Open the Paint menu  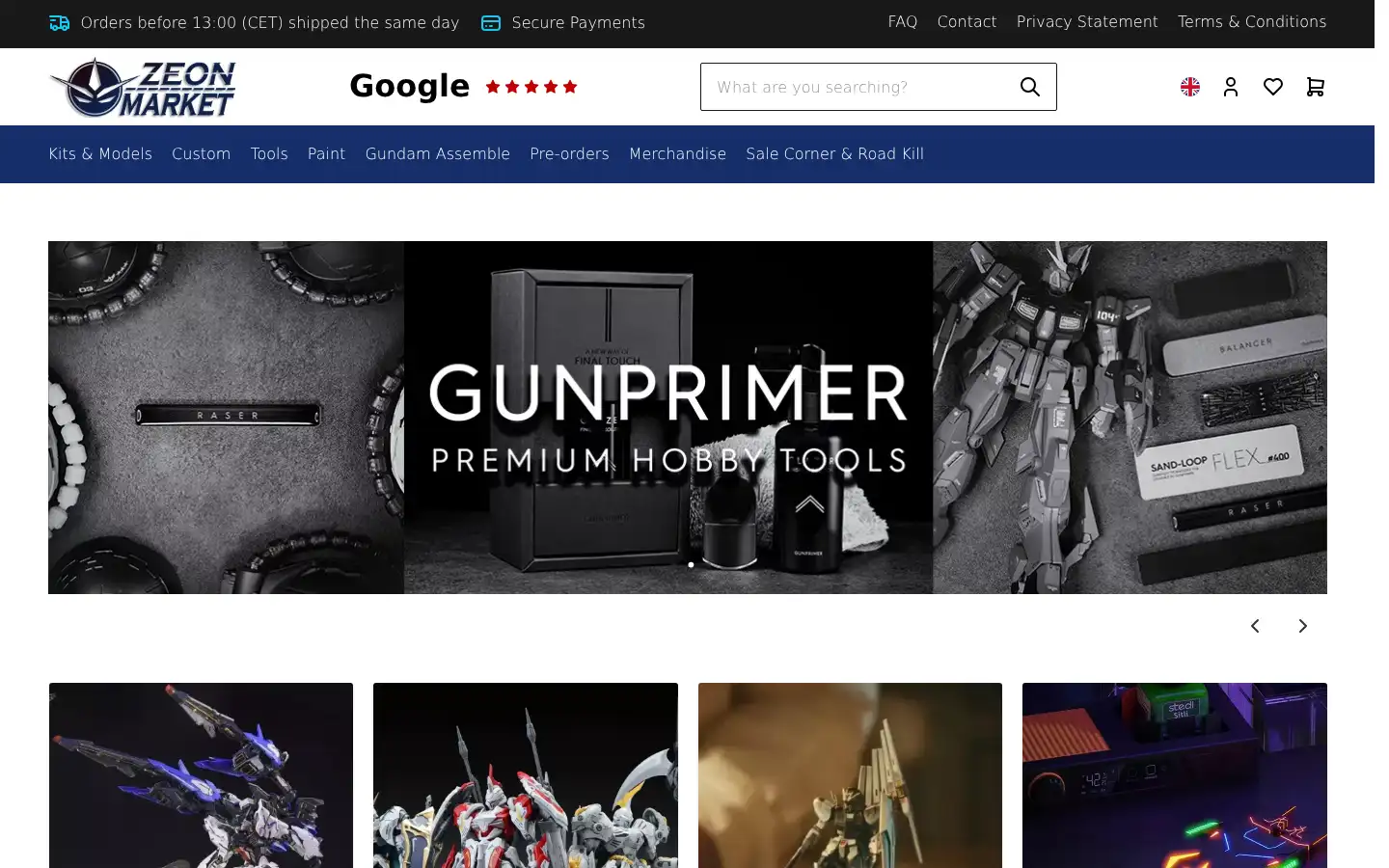pos(326,154)
